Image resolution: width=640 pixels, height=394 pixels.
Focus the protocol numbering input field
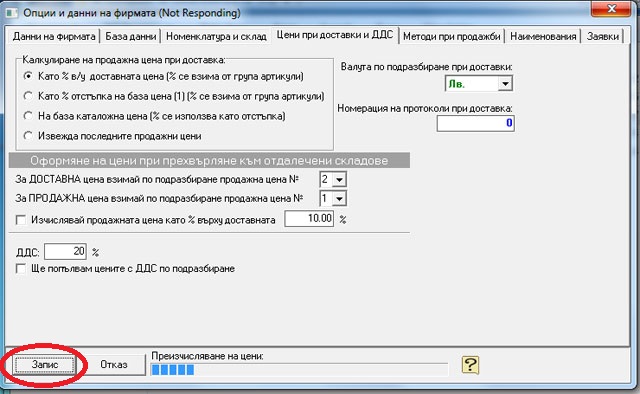click(x=476, y=123)
